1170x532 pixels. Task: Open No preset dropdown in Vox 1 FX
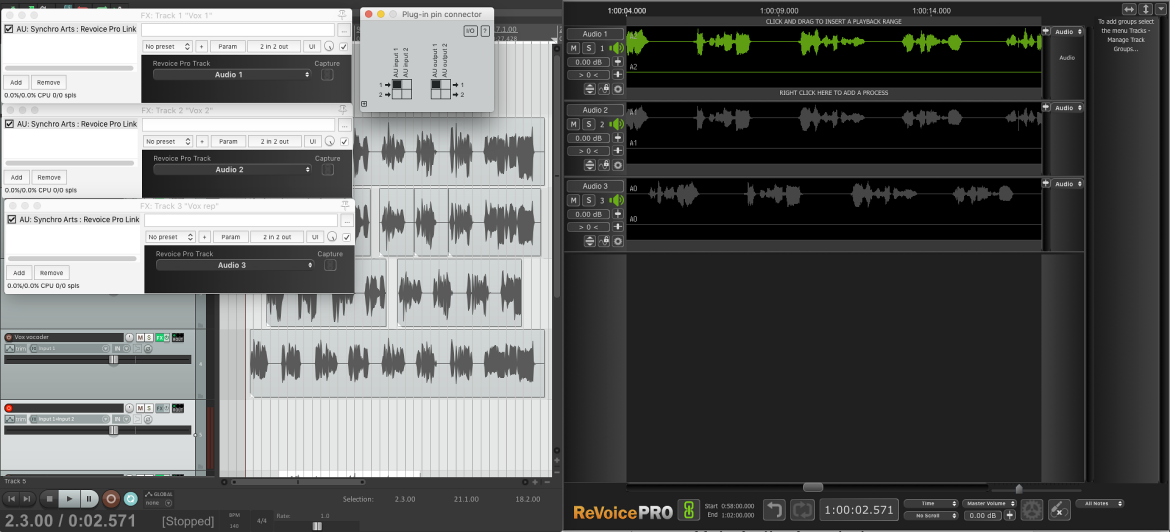click(168, 46)
